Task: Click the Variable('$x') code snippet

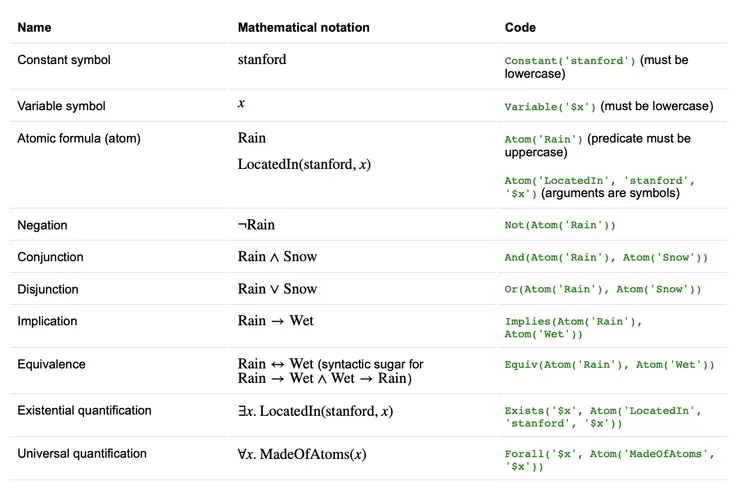Action: tap(551, 107)
